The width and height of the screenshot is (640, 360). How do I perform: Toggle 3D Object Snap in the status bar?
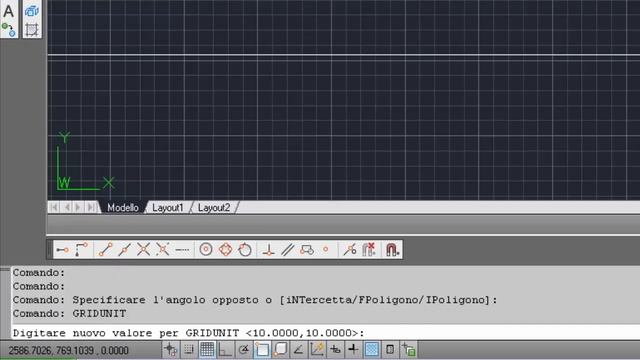280,350
